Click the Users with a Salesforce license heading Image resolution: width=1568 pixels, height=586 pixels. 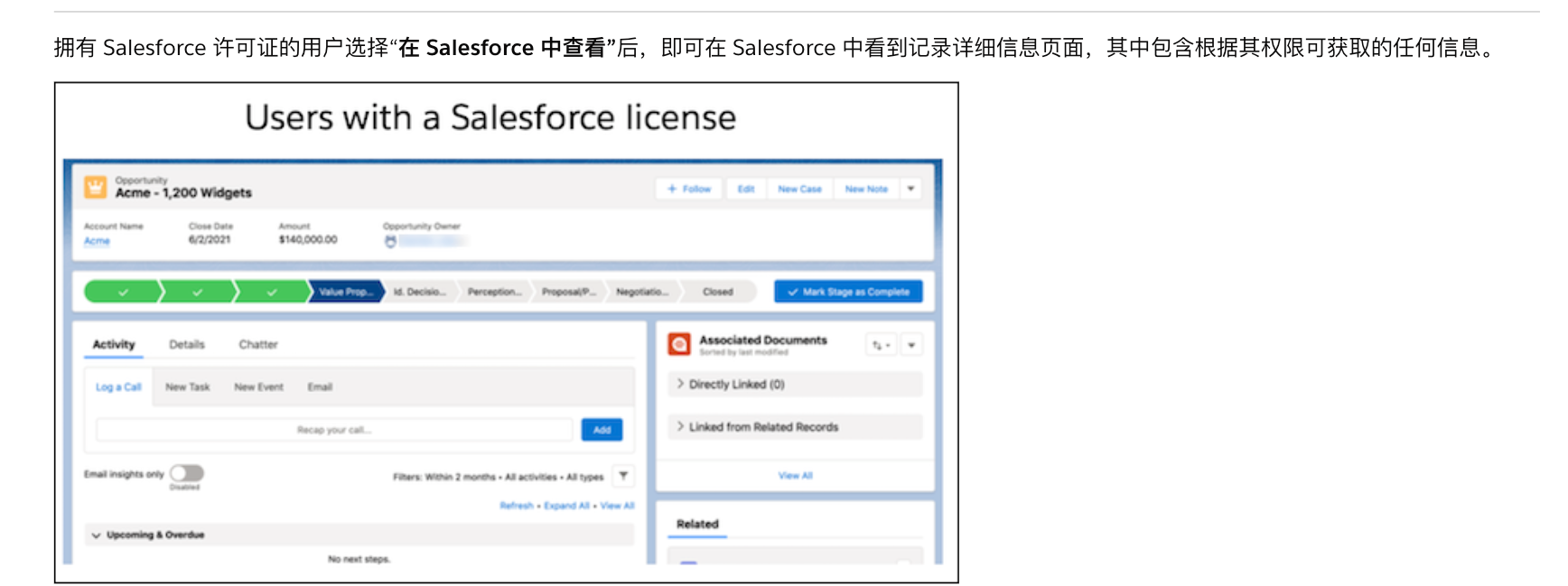(490, 117)
